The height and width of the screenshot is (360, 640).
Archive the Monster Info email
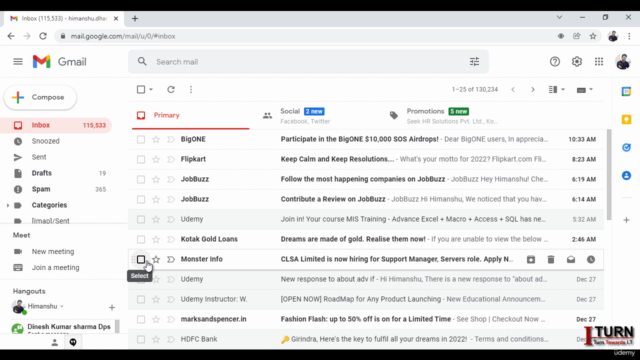click(531, 259)
